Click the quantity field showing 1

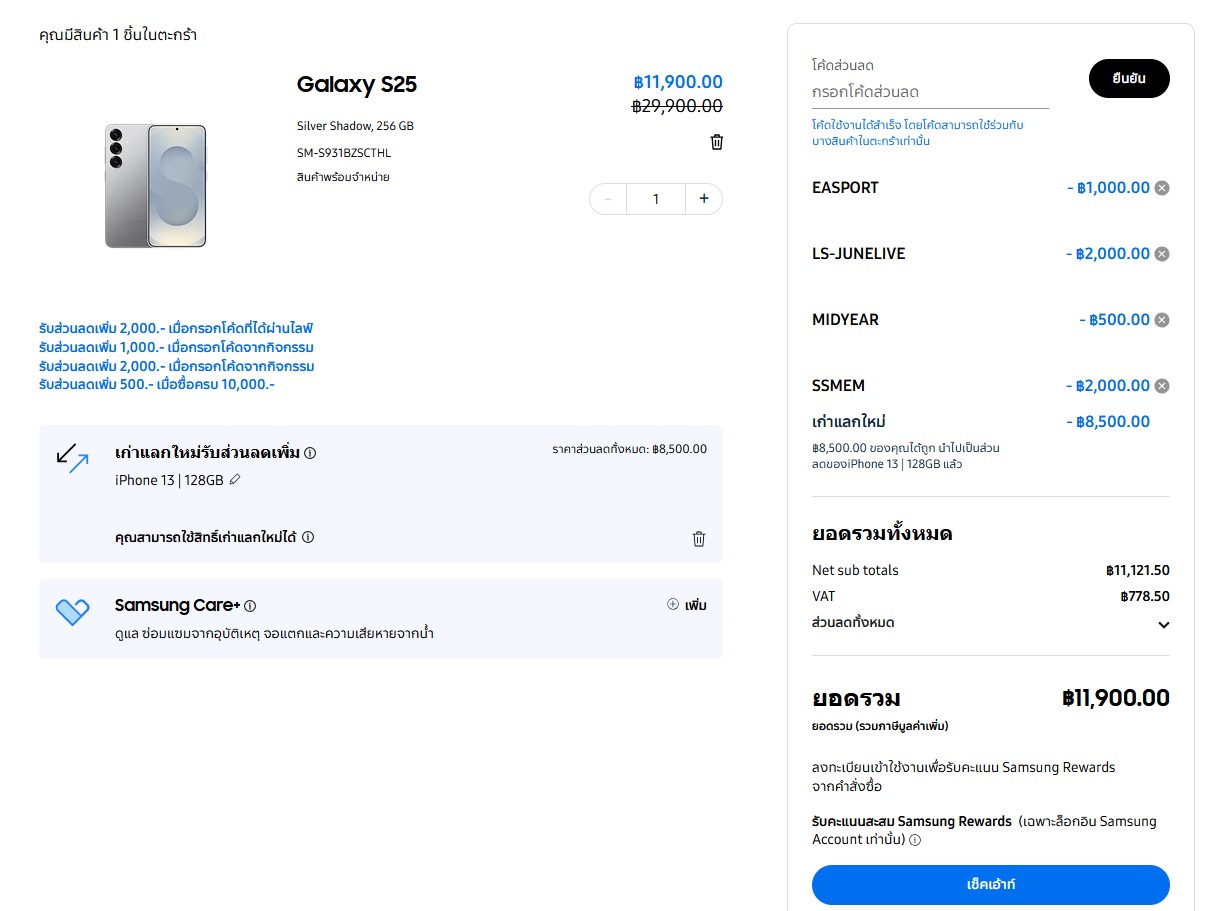pos(656,199)
